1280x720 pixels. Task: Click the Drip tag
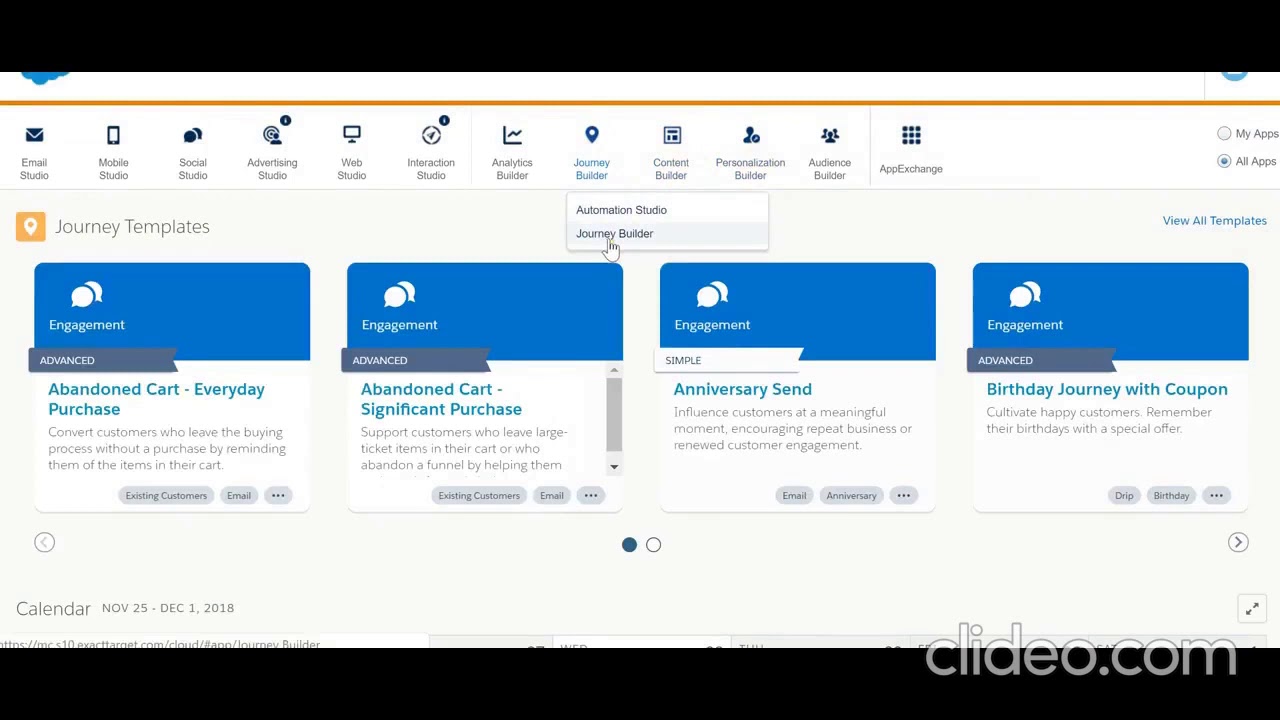pos(1124,495)
